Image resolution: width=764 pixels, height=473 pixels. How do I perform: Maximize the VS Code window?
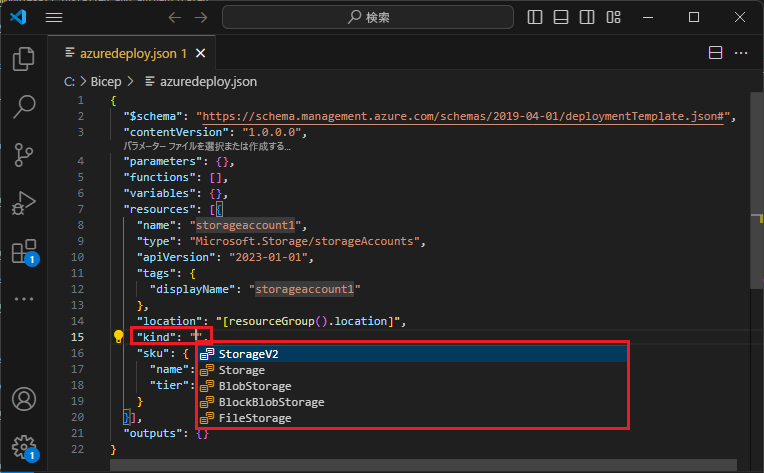pos(694,18)
